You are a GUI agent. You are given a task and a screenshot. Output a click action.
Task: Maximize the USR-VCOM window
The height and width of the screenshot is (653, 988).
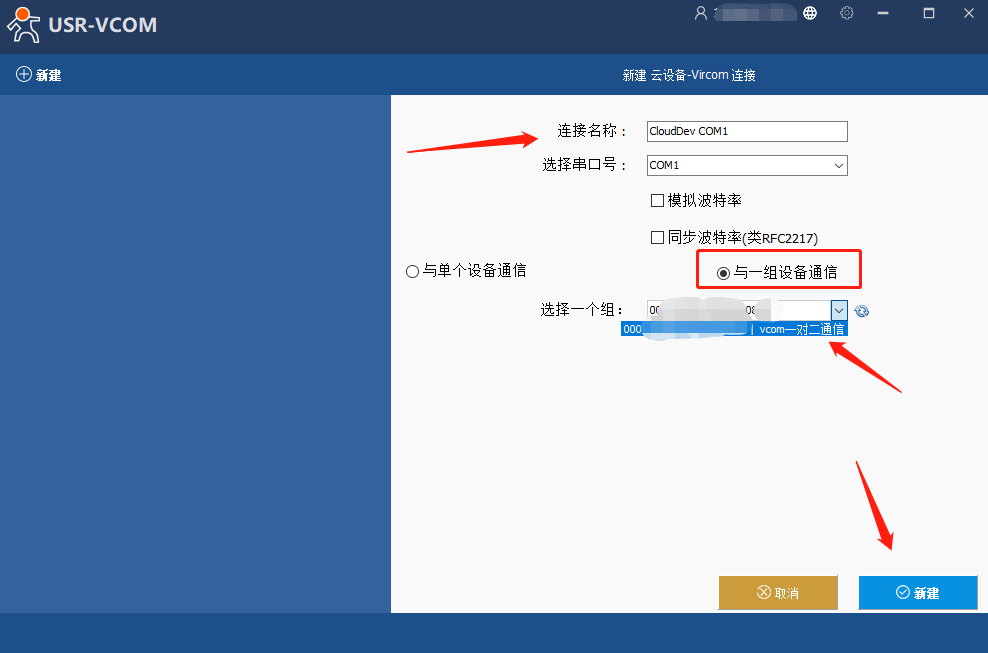(x=929, y=13)
